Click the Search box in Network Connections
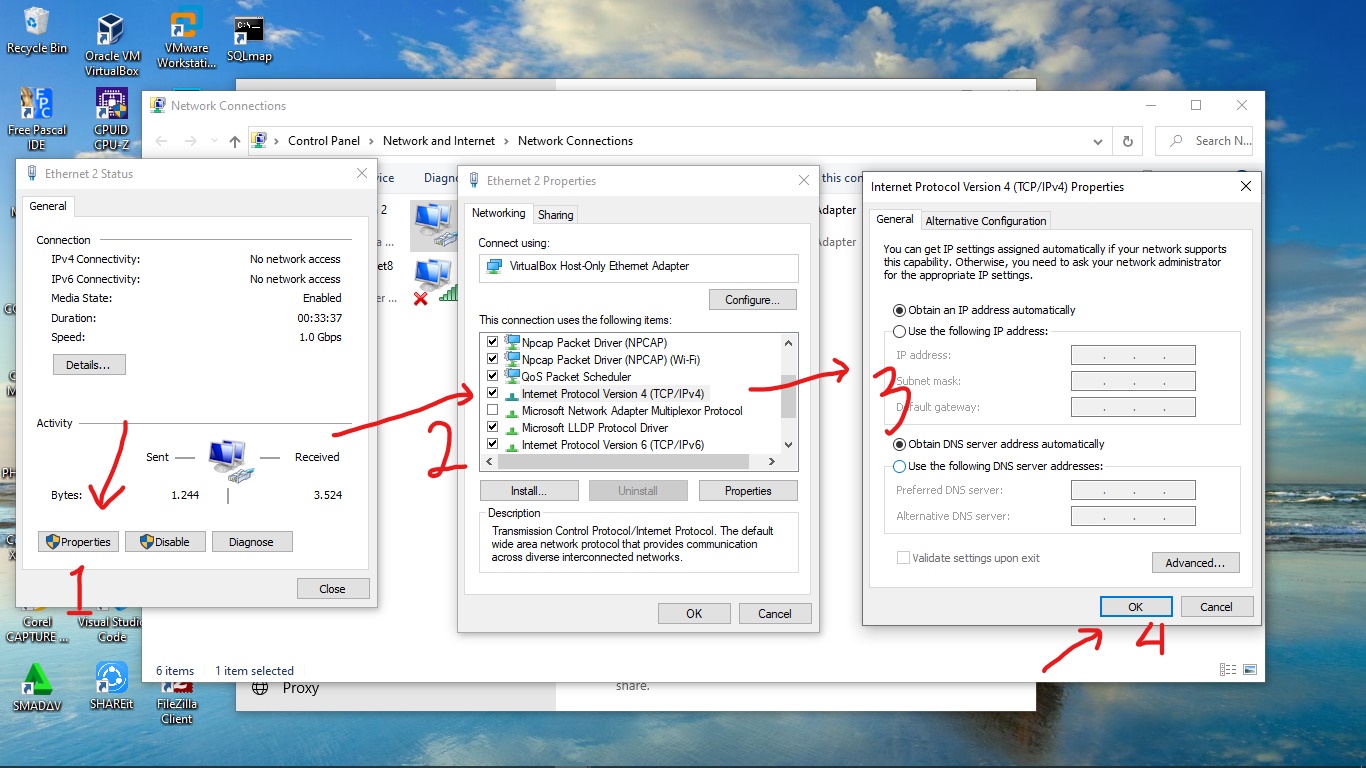The image size is (1366, 768). 1212,141
